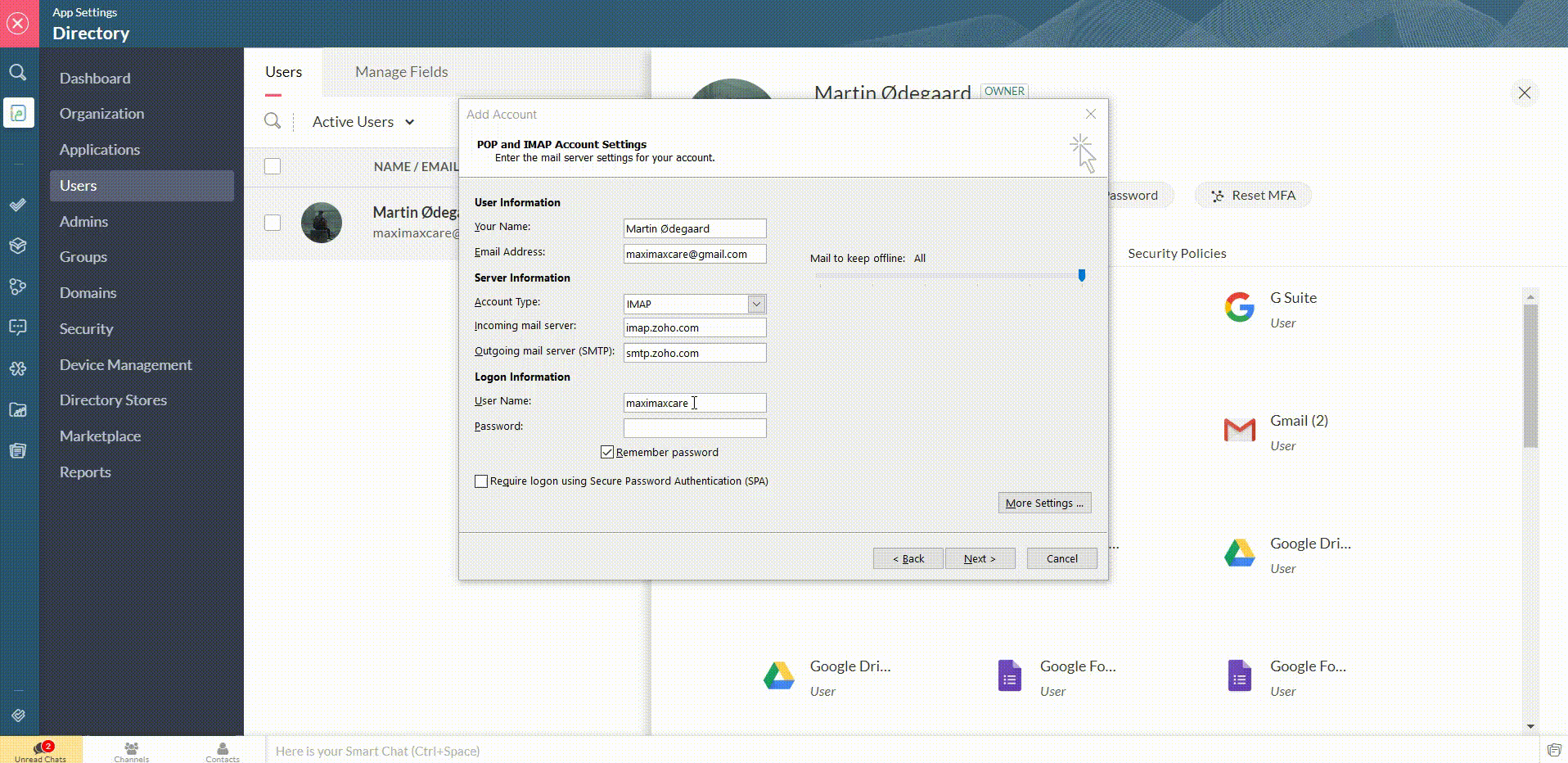Click the red close App Settings icon

(18, 23)
